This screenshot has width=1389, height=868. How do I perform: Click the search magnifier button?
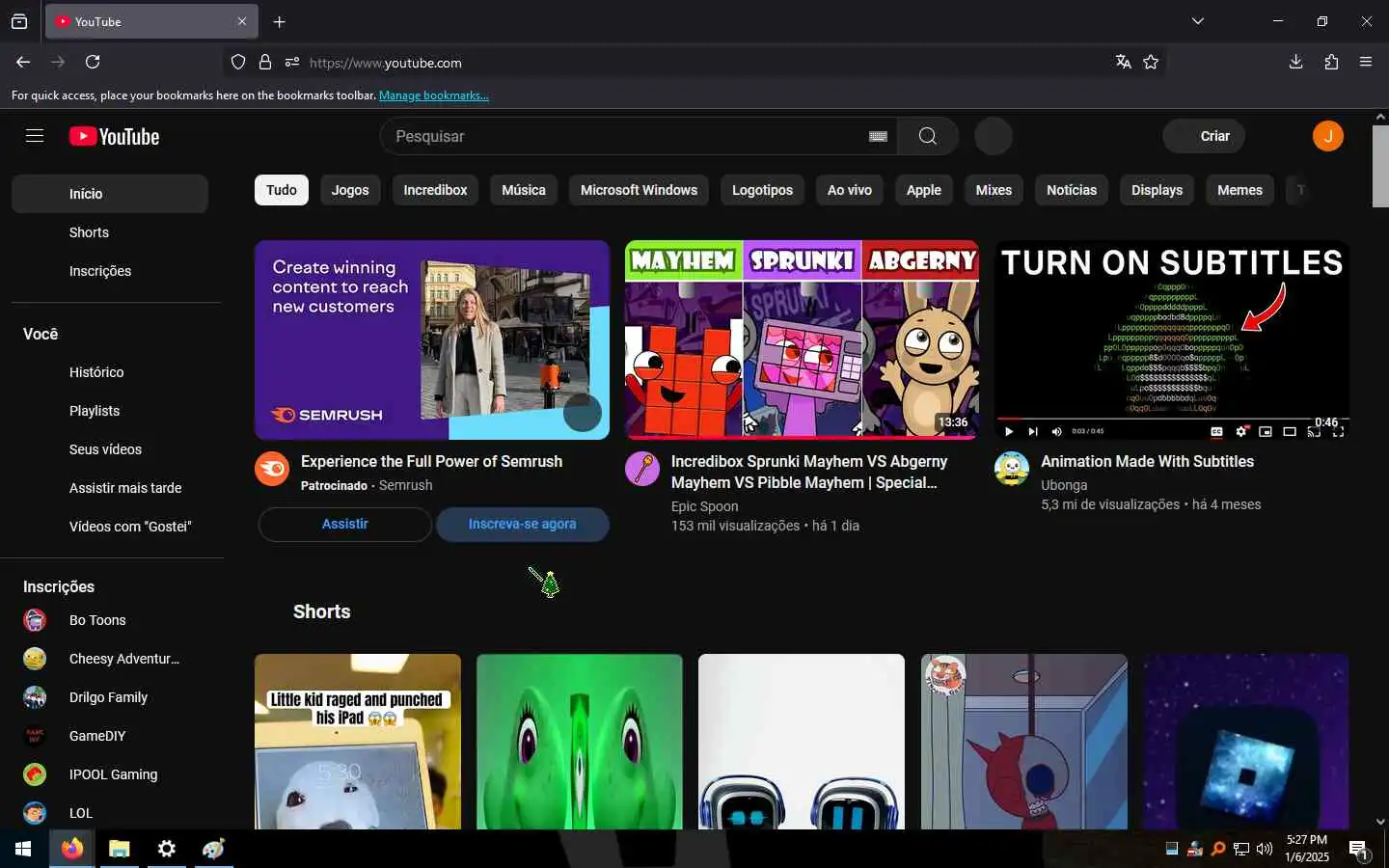[927, 136]
